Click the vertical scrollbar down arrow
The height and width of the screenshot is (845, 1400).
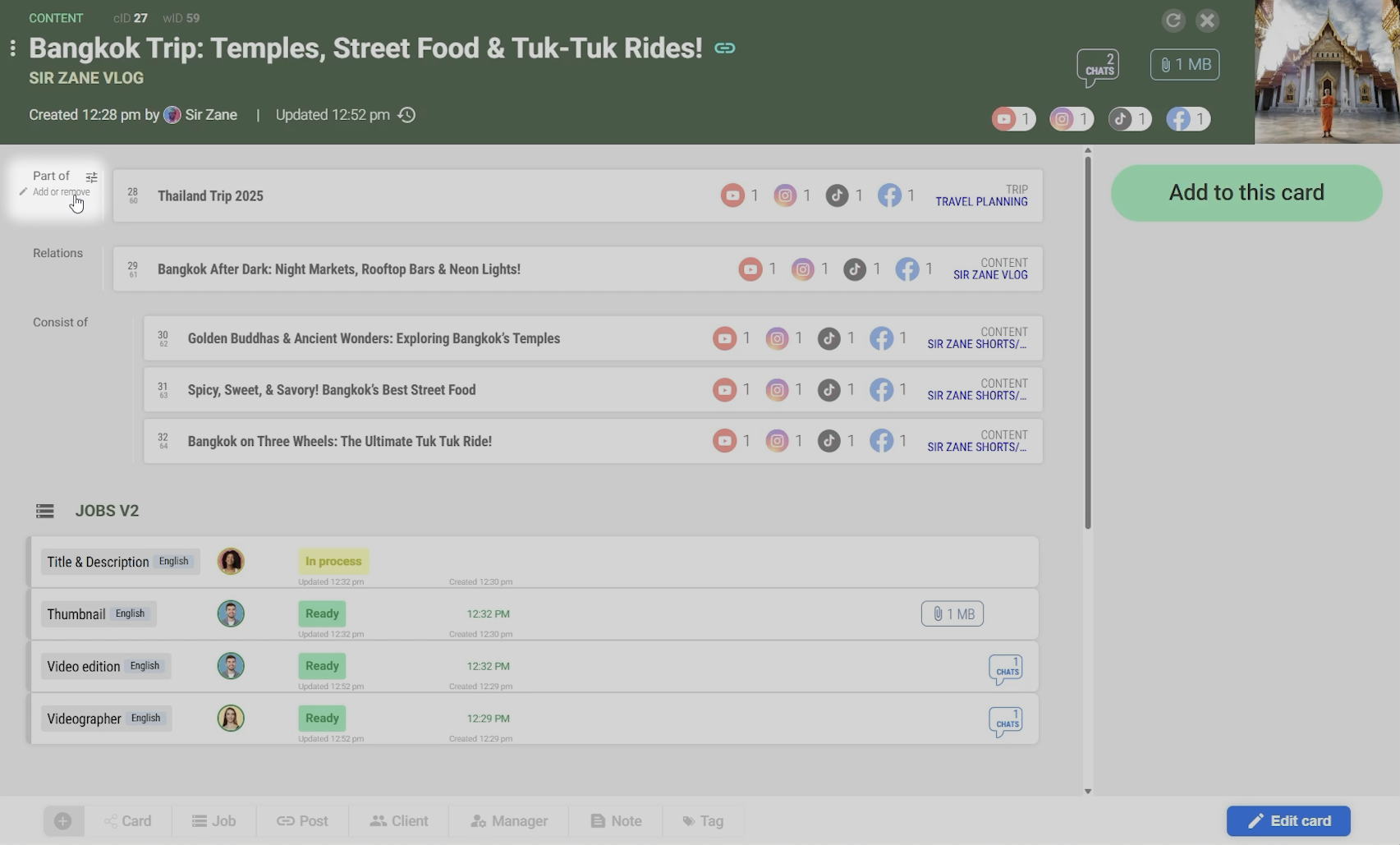coord(1088,791)
